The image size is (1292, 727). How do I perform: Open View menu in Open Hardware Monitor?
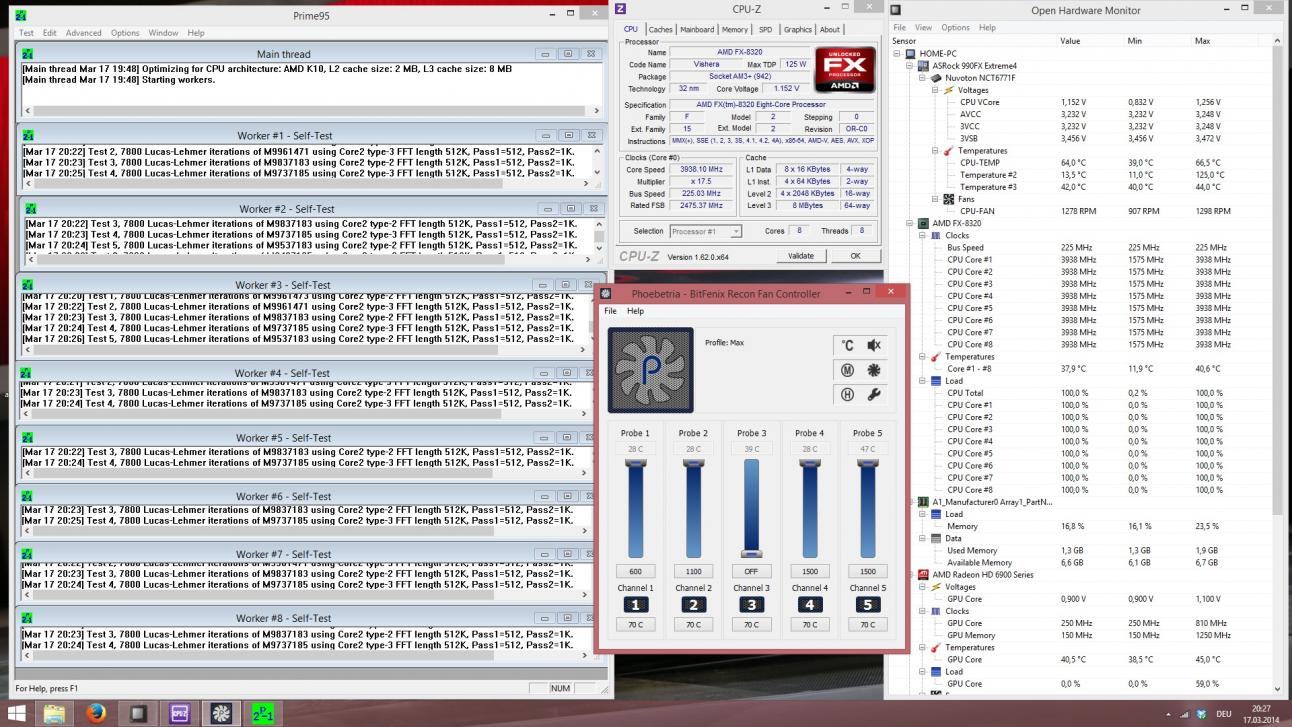923,27
